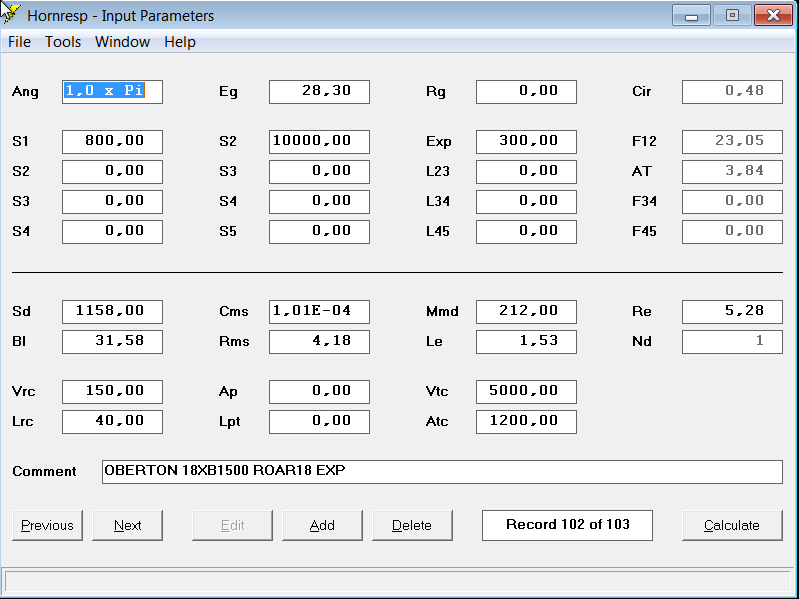Click the greyed-out Edit button
Viewport: 799px width, 599px height.
click(232, 525)
